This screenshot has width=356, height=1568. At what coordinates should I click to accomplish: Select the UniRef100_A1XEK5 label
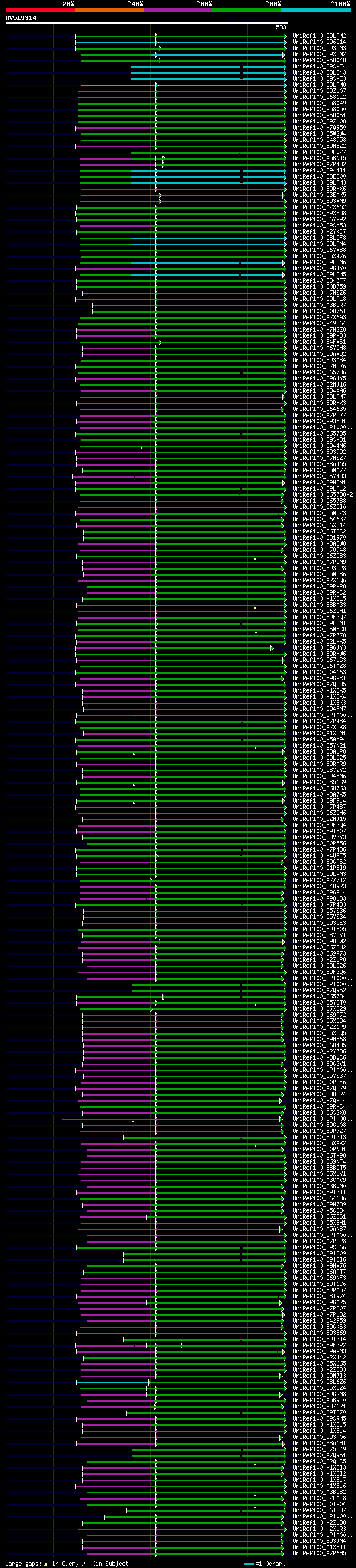point(319,691)
